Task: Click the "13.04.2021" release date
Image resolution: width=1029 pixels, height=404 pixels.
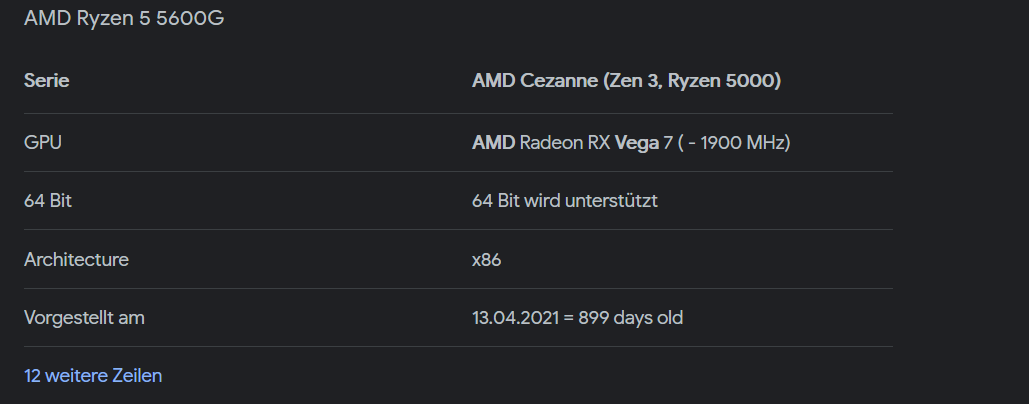Action: point(515,318)
